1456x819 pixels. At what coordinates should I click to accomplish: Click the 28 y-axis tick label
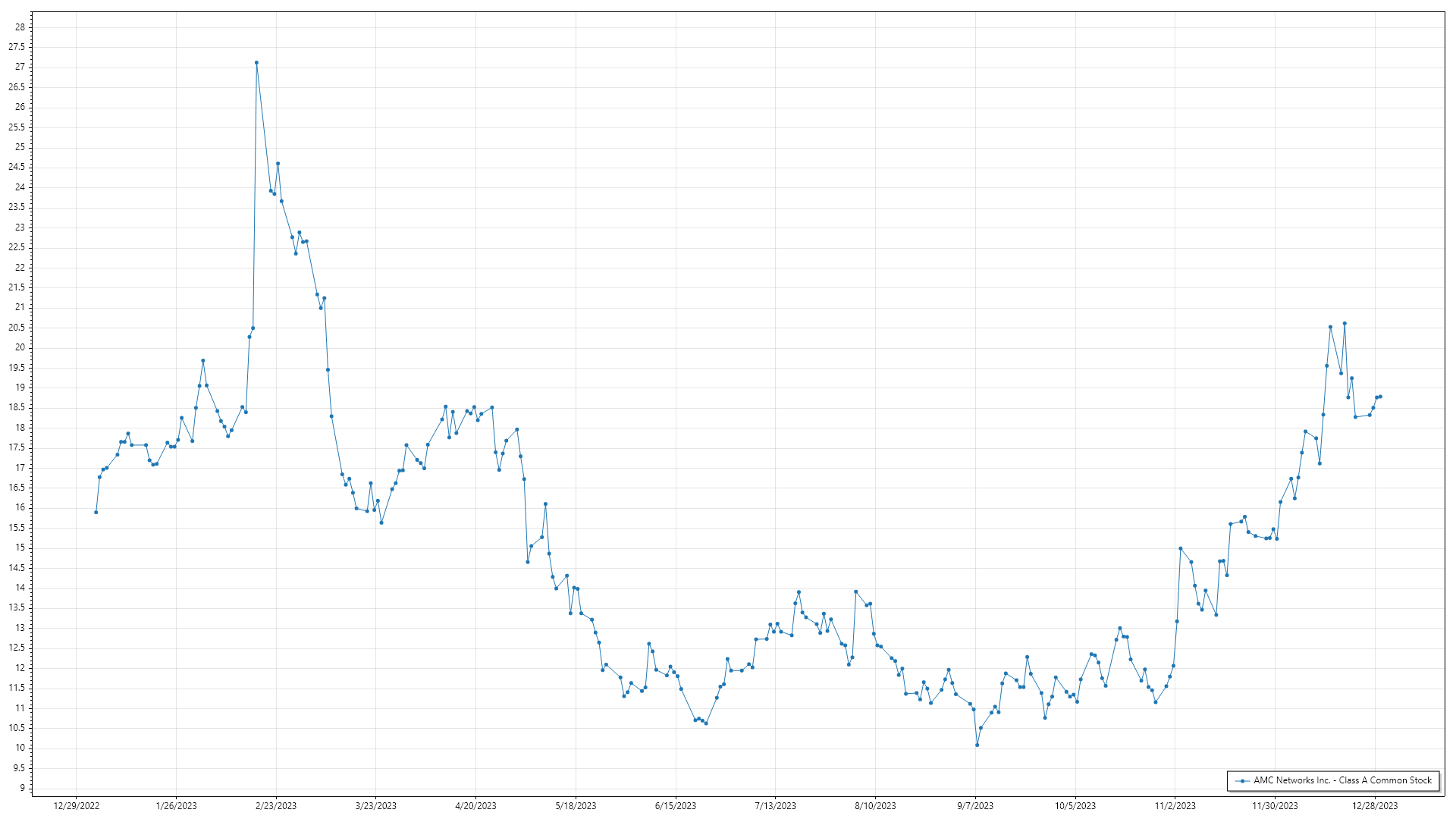(20, 27)
